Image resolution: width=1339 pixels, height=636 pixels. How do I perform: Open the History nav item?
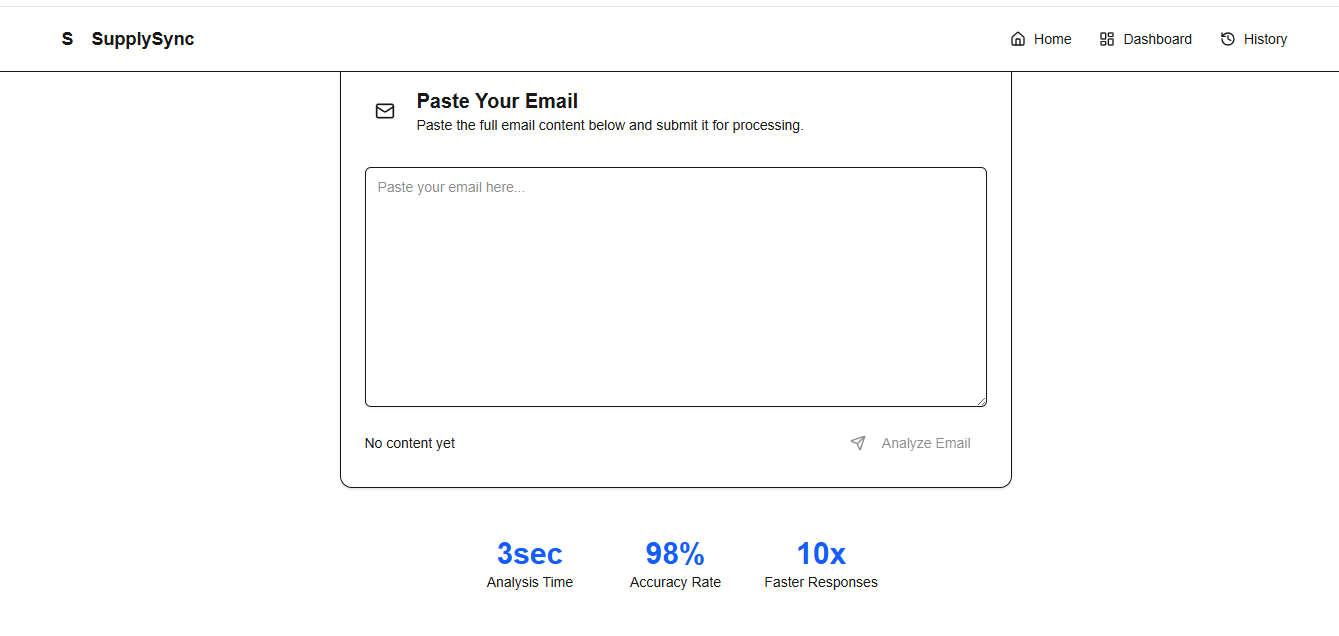coord(1254,39)
